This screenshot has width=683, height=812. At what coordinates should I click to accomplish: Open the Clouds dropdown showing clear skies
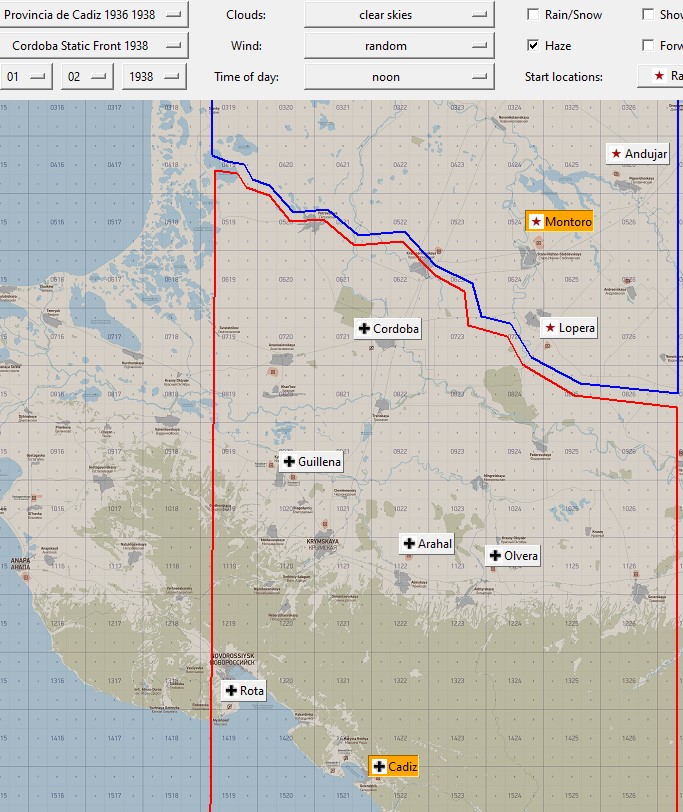tap(399, 14)
